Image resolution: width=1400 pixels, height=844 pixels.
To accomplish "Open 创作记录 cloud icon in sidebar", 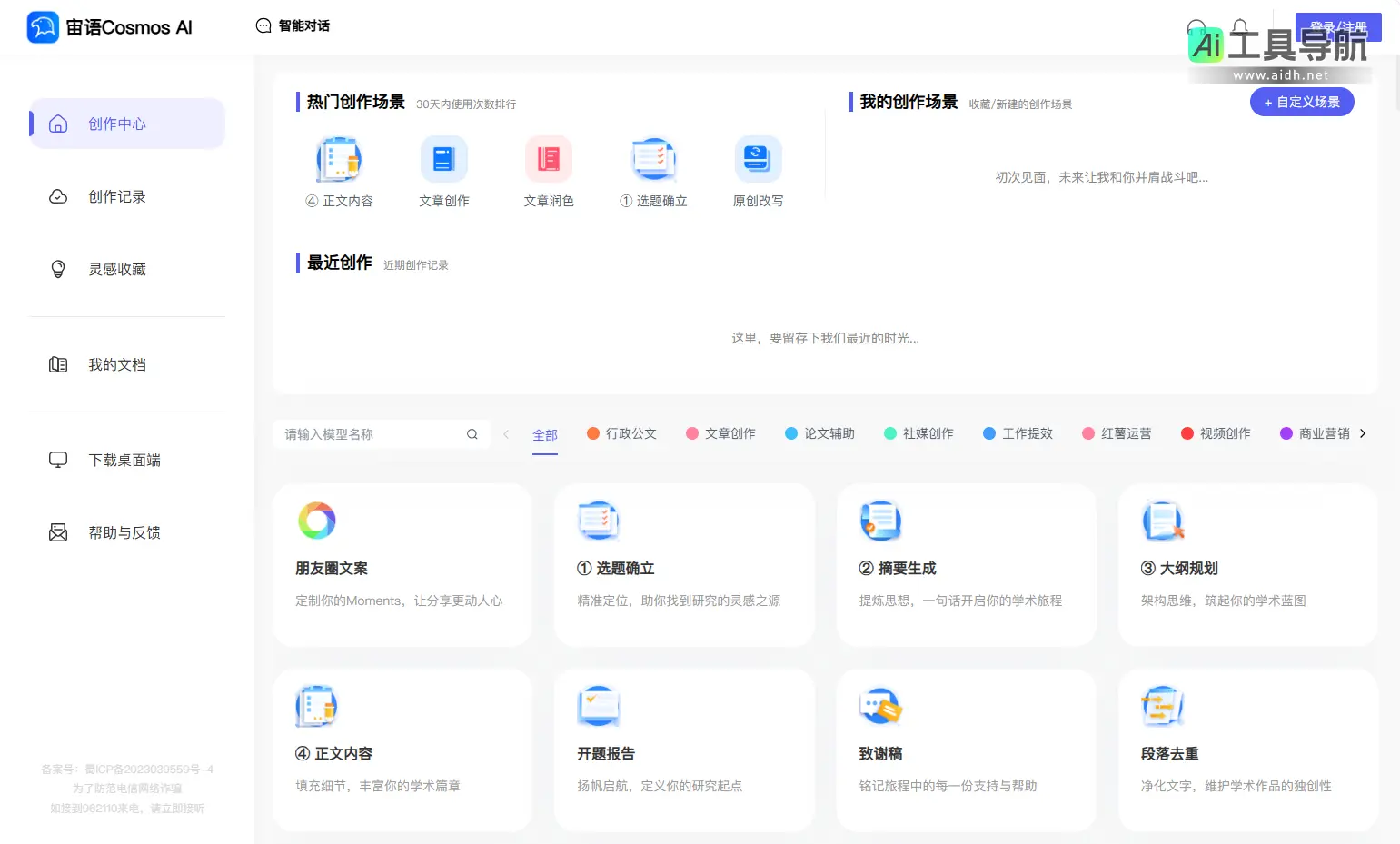I will tap(57, 196).
